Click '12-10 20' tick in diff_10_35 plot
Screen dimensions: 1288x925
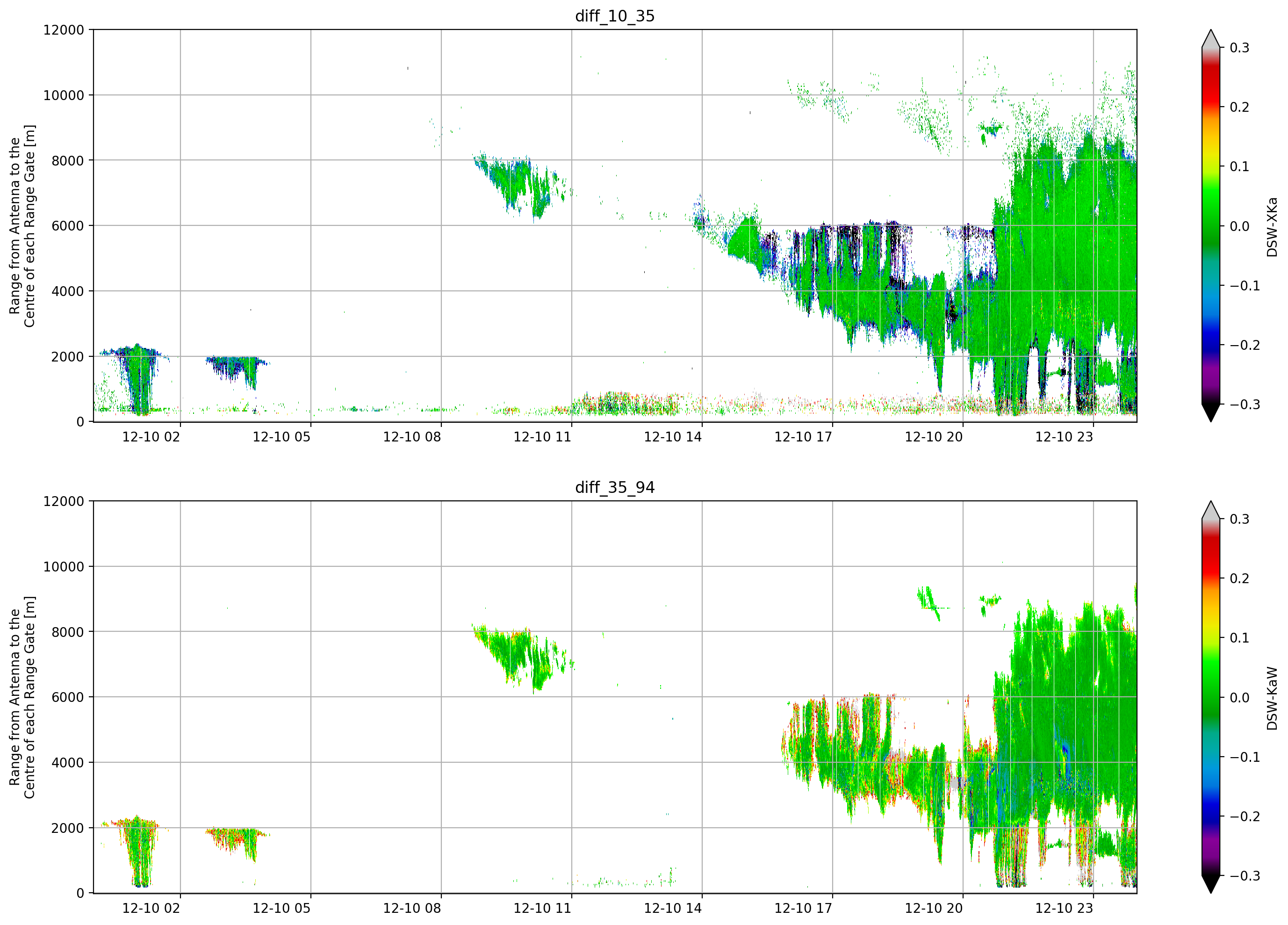(x=934, y=436)
